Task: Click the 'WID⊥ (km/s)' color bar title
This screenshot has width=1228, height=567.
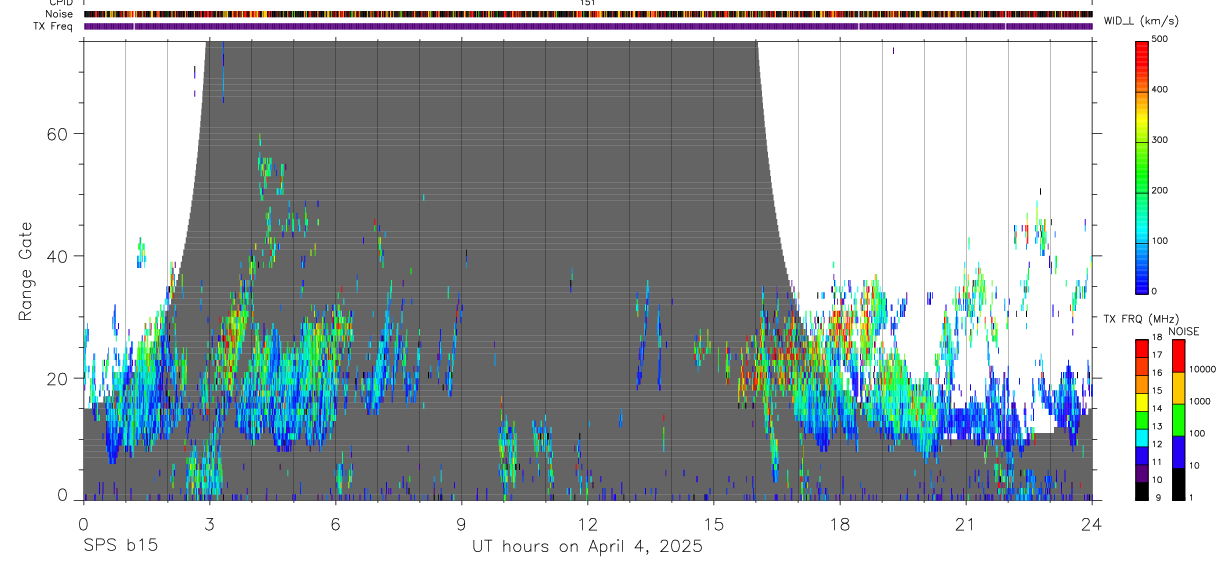Action: coord(1140,21)
